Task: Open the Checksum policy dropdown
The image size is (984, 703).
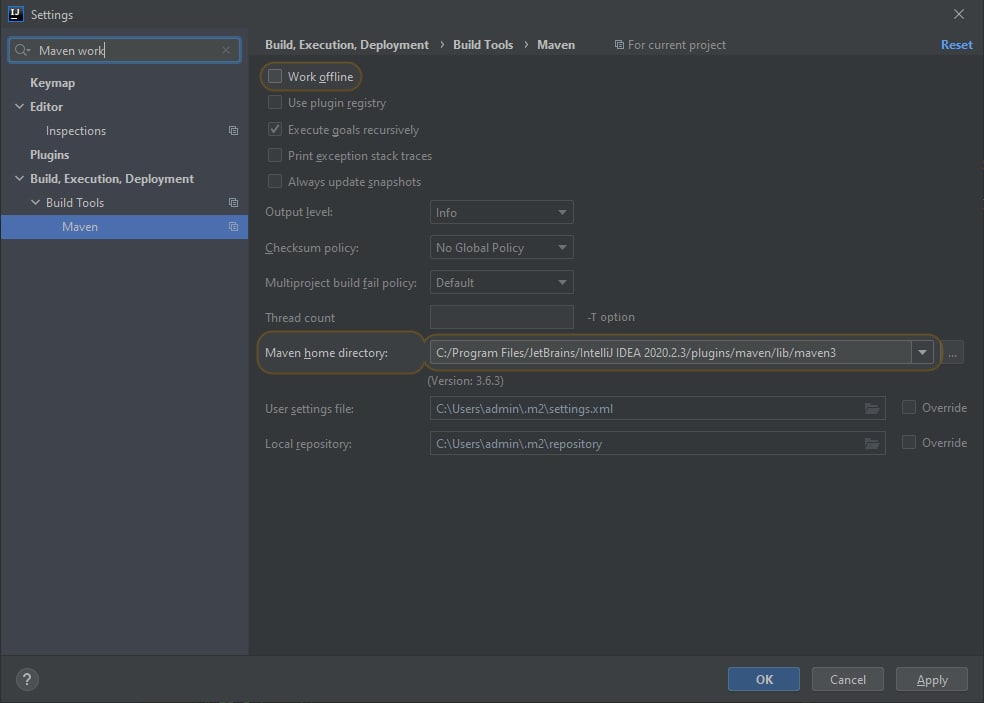Action: point(501,247)
